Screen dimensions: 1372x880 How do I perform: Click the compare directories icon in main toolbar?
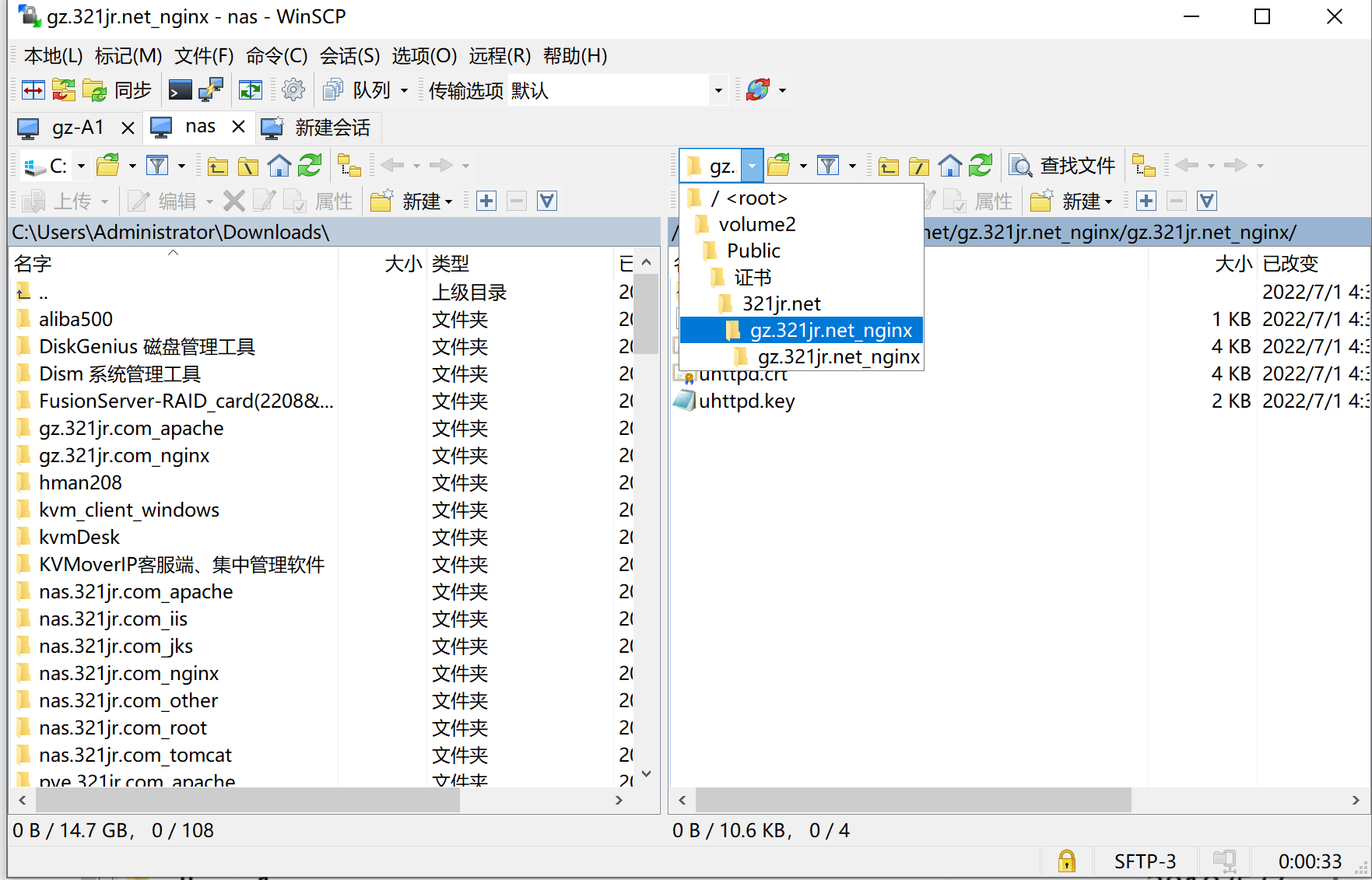pyautogui.click(x=33, y=90)
